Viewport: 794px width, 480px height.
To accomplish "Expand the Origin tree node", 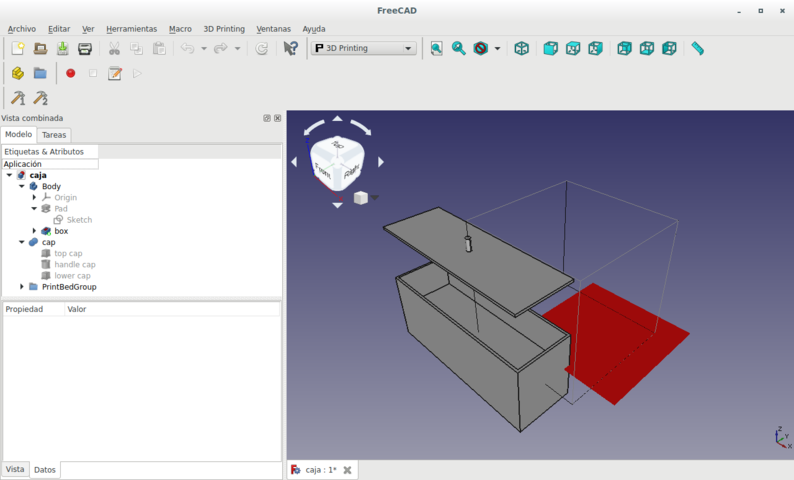I will (x=34, y=197).
